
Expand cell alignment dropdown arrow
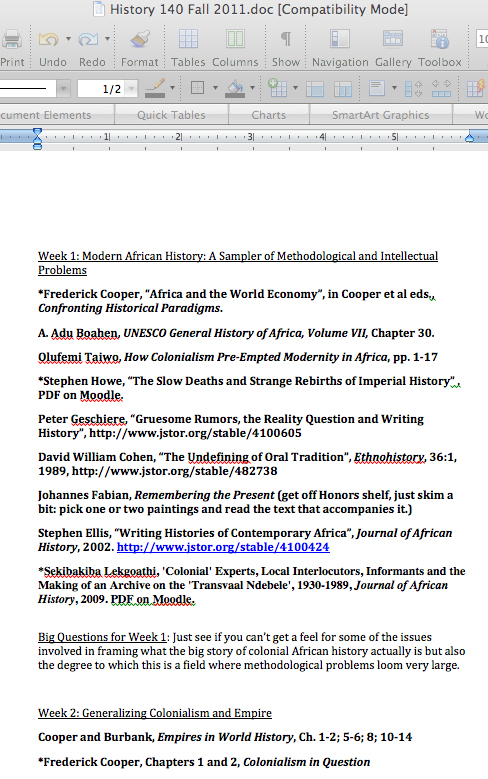(x=394, y=88)
